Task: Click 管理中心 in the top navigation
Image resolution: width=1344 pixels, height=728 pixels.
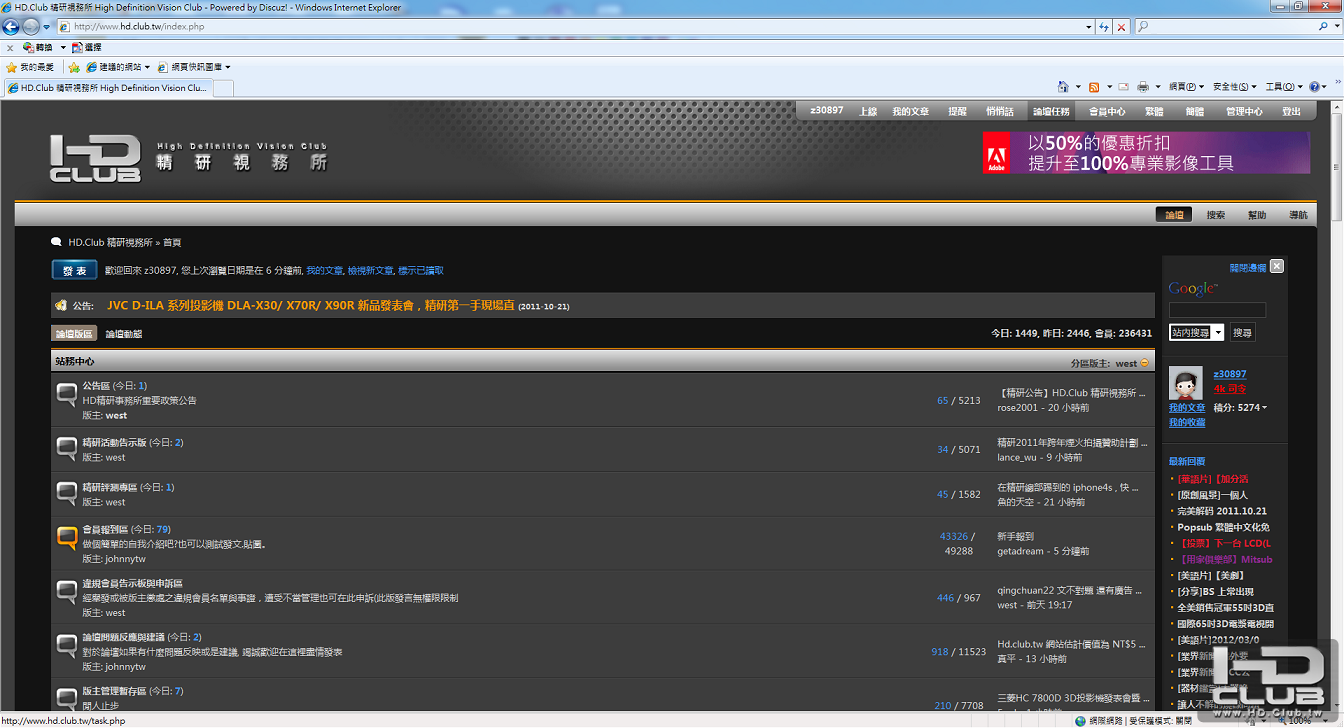Action: pyautogui.click(x=1244, y=111)
